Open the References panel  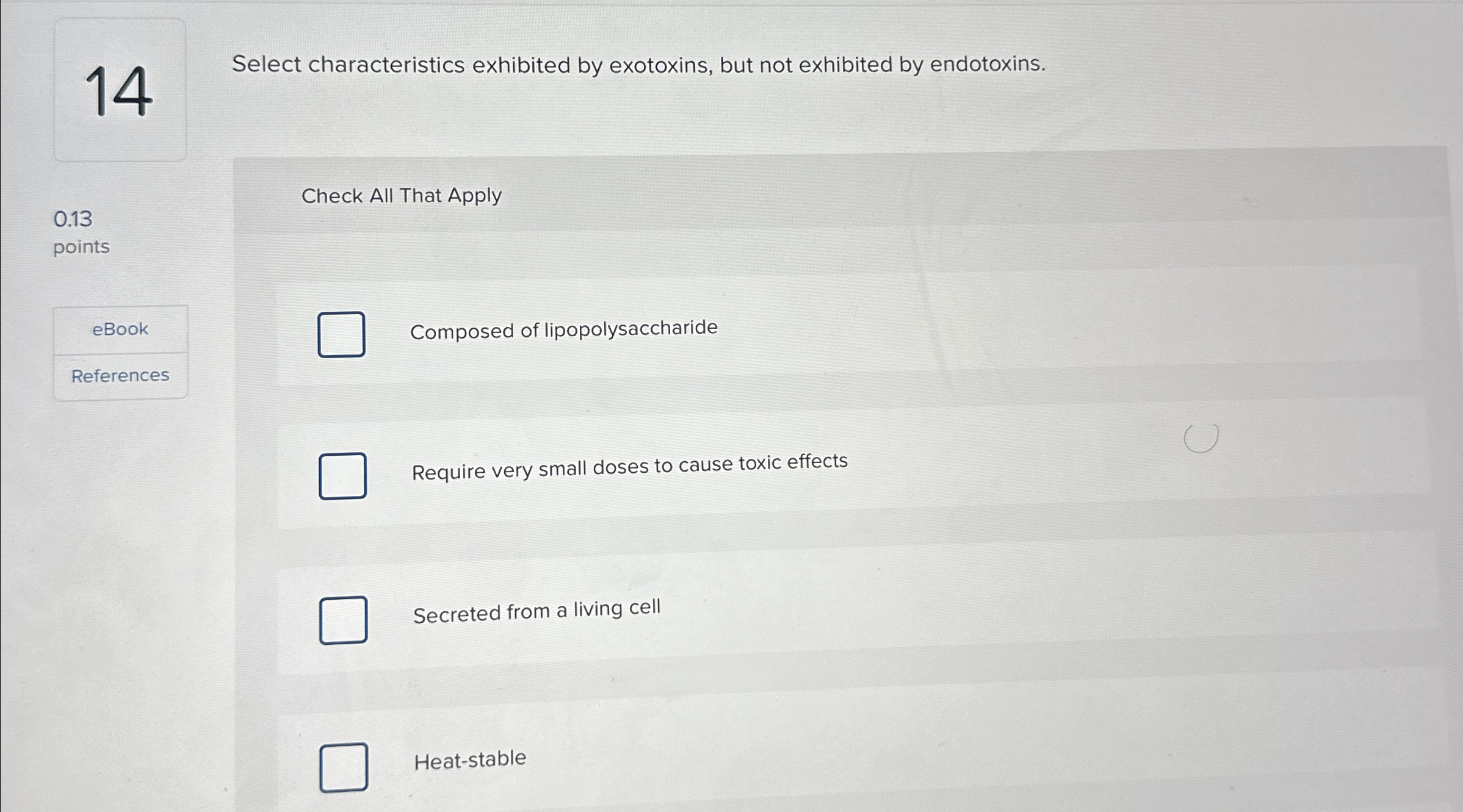pos(120,375)
